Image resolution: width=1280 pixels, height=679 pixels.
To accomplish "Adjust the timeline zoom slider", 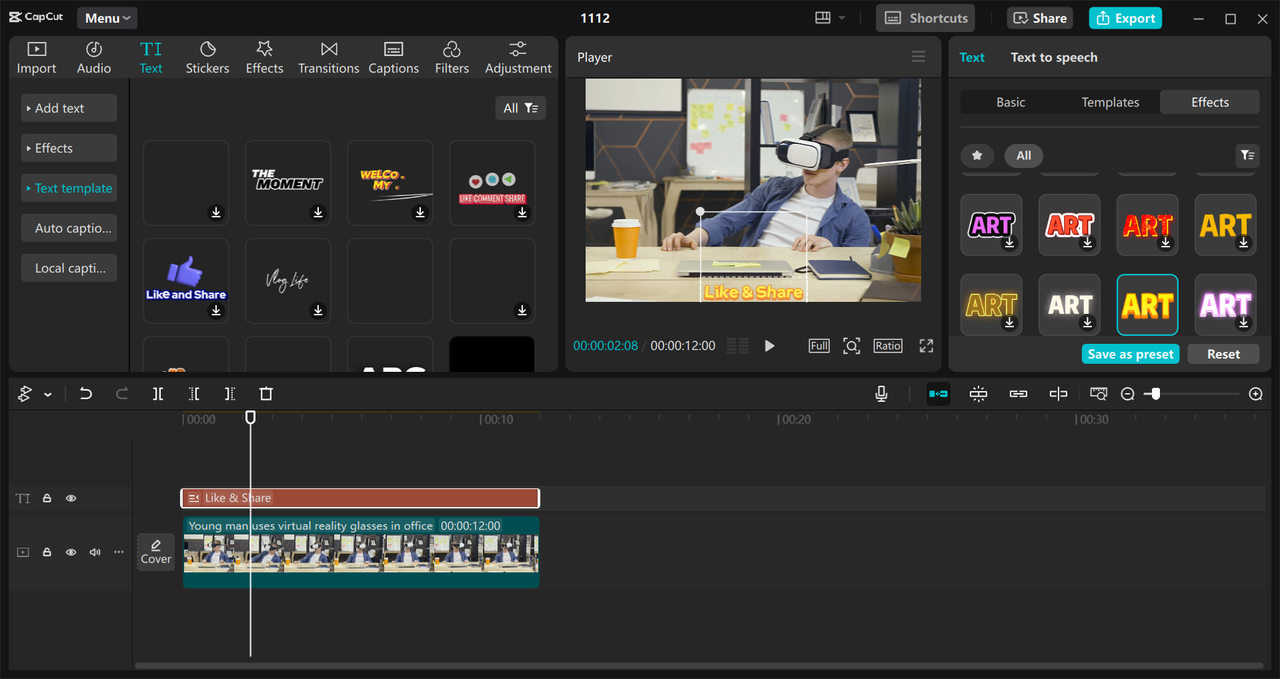I will coord(1156,394).
